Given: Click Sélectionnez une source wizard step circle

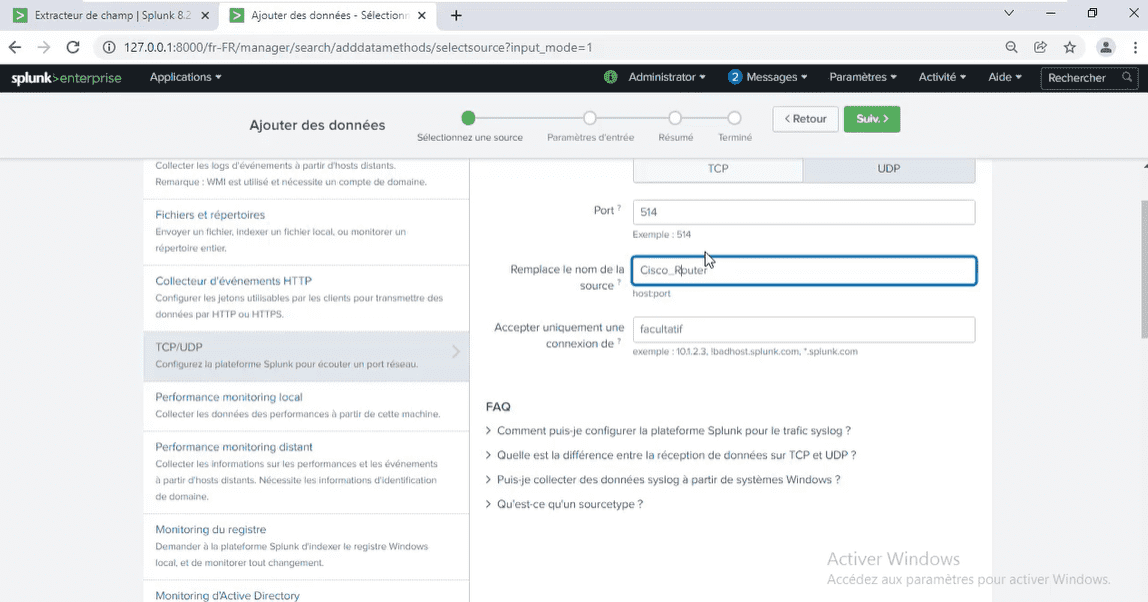Looking at the screenshot, I should [x=469, y=118].
